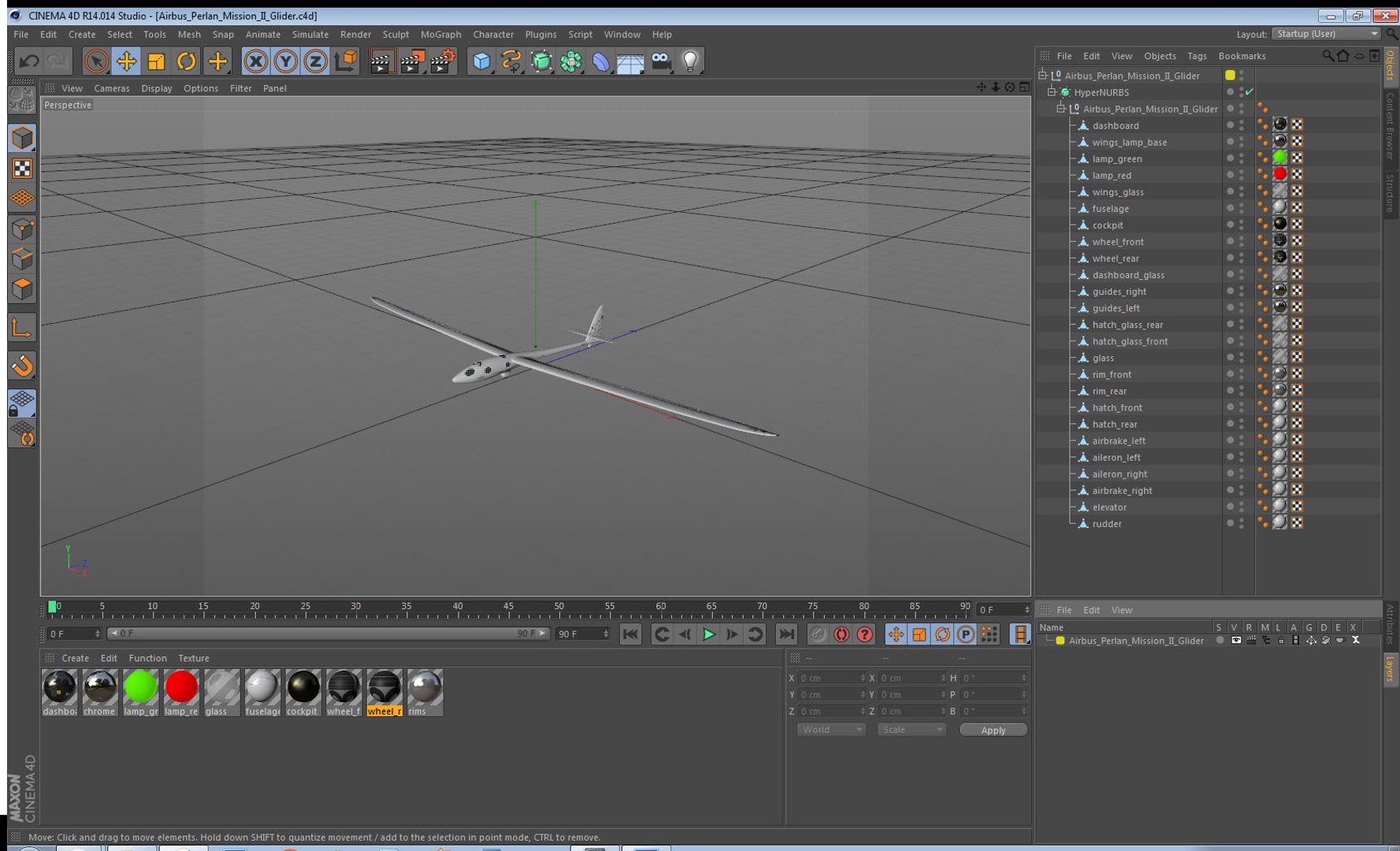Viewport: 1400px width, 851px height.
Task: Toggle layer animation A column icon
Action: (1295, 641)
